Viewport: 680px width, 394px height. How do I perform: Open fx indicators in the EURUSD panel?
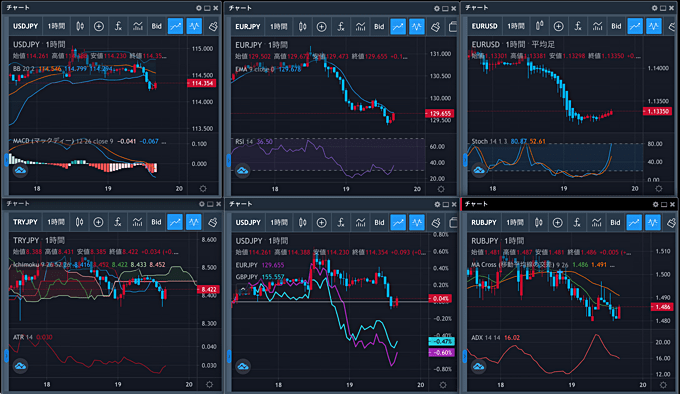click(578, 26)
